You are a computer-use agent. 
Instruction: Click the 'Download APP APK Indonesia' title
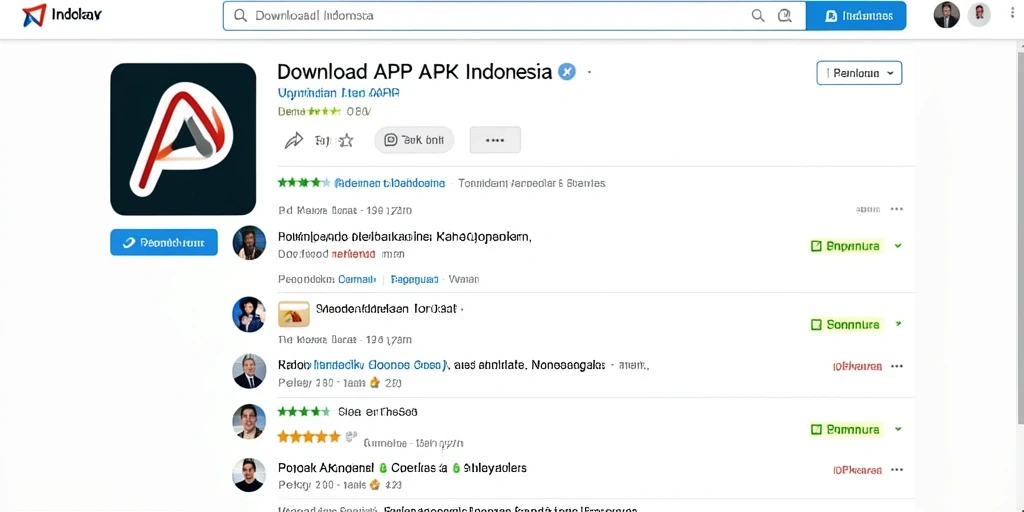415,72
